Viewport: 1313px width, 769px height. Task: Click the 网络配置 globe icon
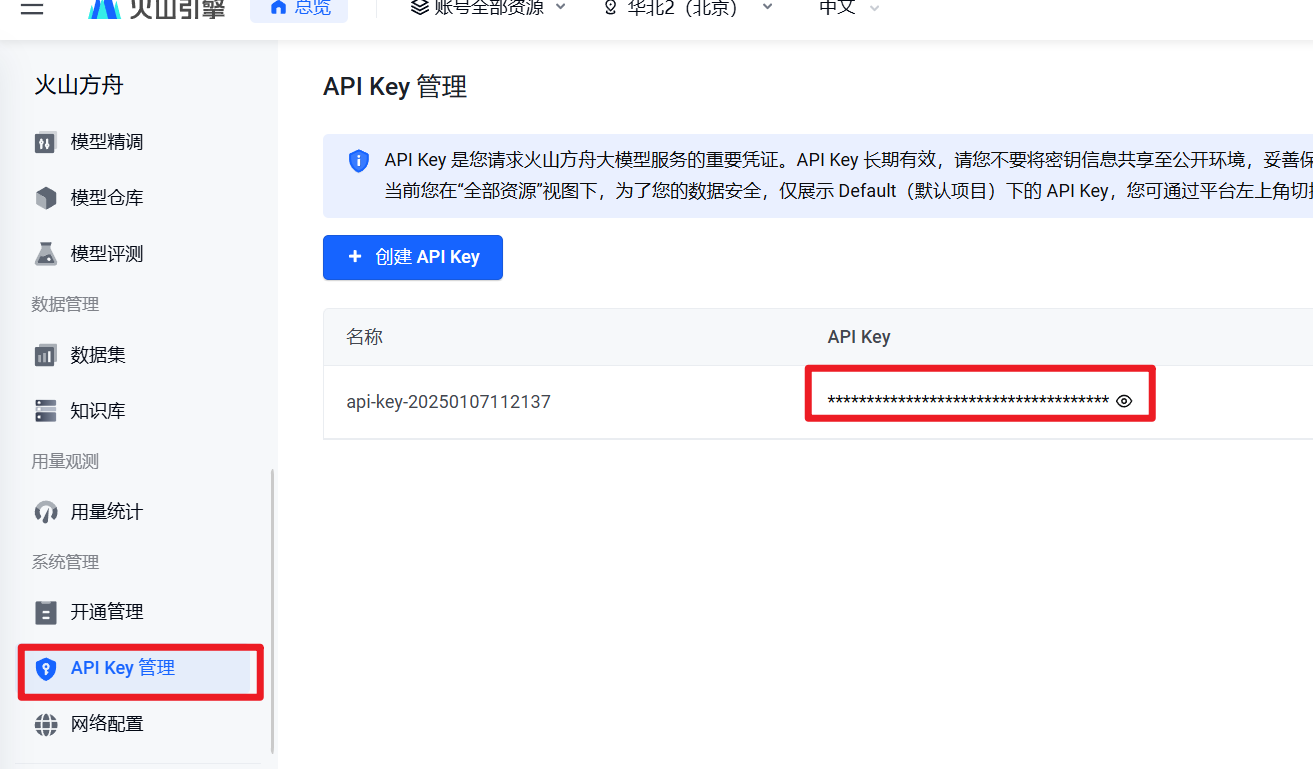(46, 724)
